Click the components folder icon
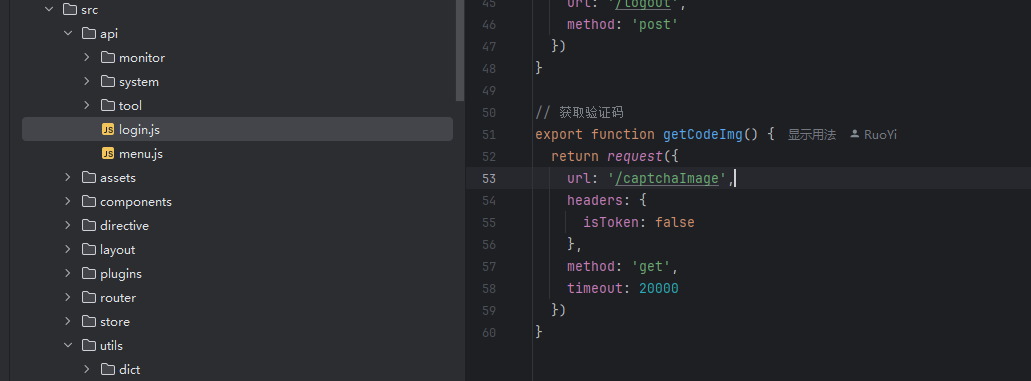This screenshot has width=1031, height=381. 89,201
